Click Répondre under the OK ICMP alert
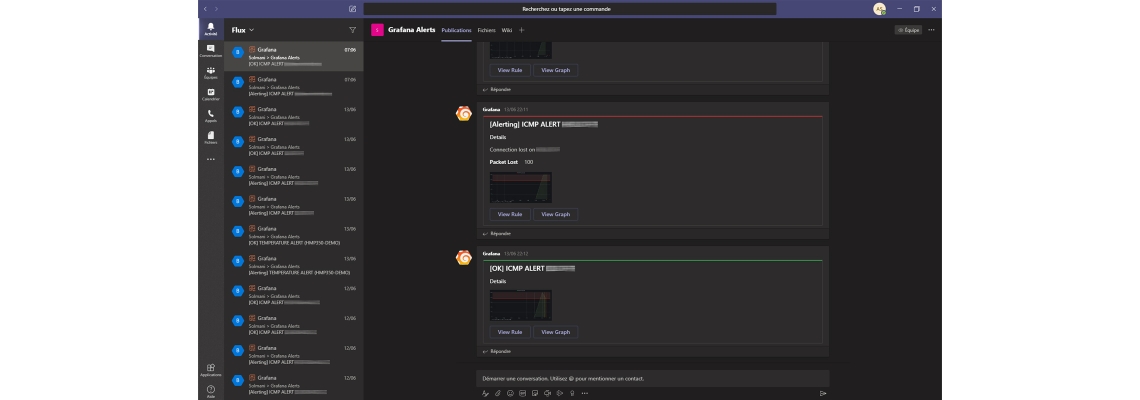Image resolution: width=1140 pixels, height=400 pixels. 500,351
